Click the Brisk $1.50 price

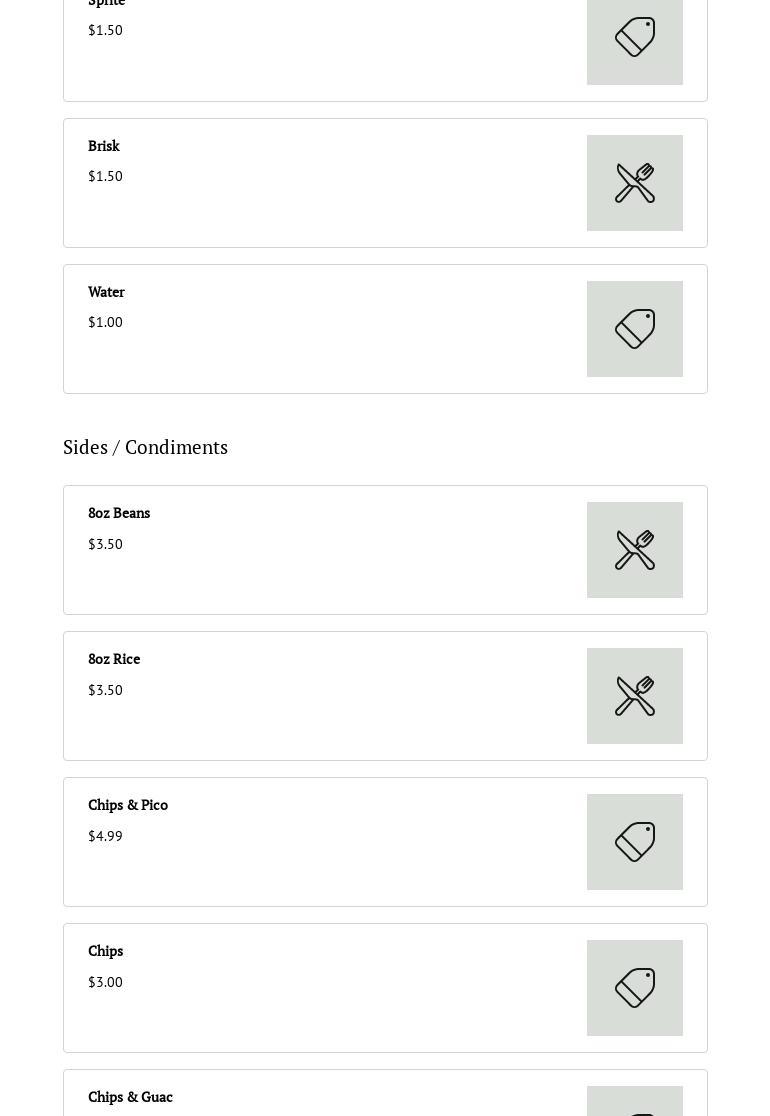(105, 176)
